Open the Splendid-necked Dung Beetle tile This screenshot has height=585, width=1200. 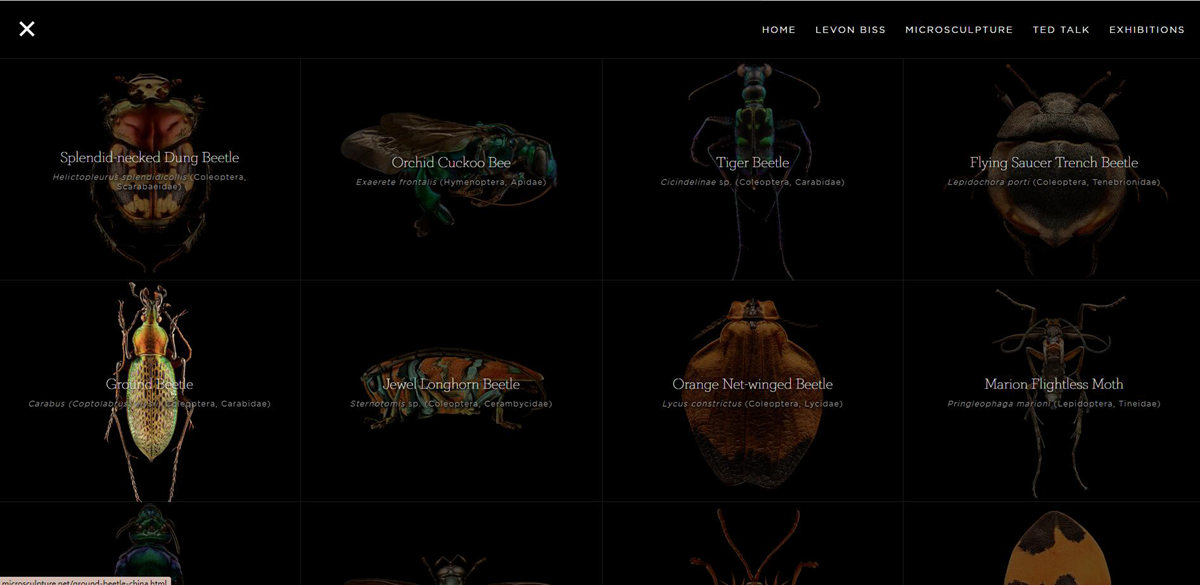pyautogui.click(x=150, y=169)
